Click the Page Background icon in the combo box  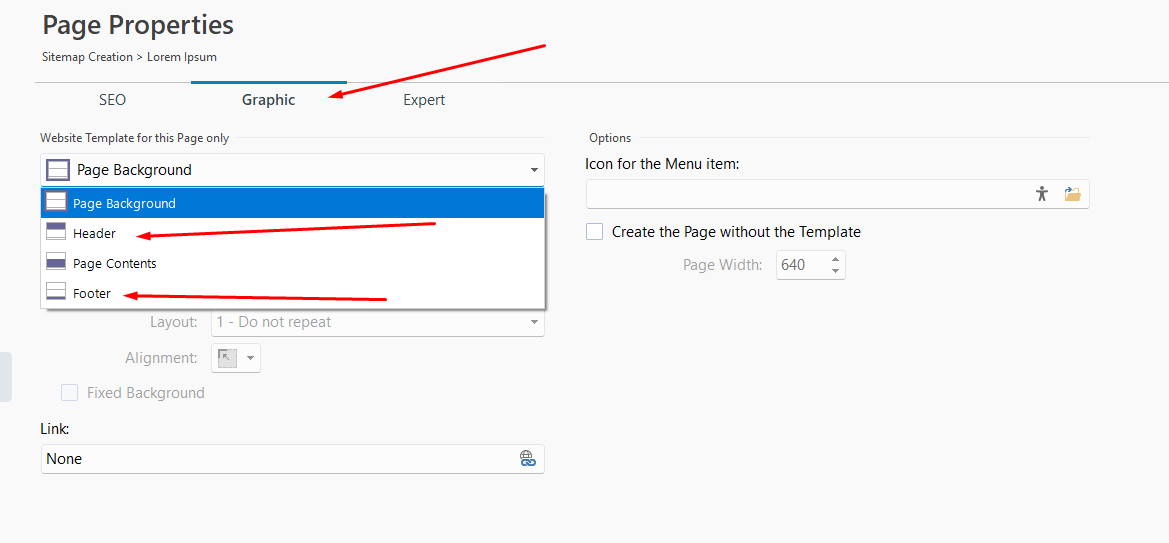pyautogui.click(x=58, y=170)
